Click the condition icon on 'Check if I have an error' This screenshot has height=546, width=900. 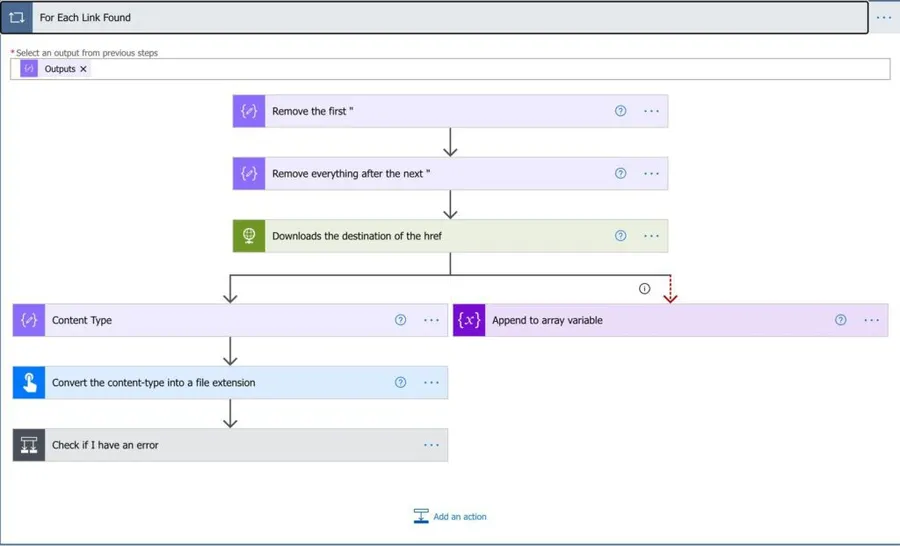tap(29, 445)
